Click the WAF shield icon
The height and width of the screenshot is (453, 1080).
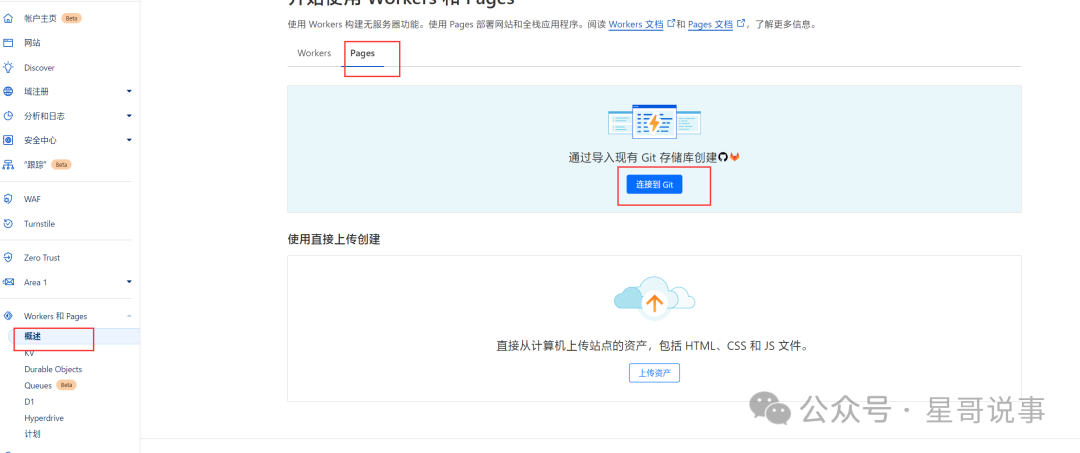(x=8, y=199)
